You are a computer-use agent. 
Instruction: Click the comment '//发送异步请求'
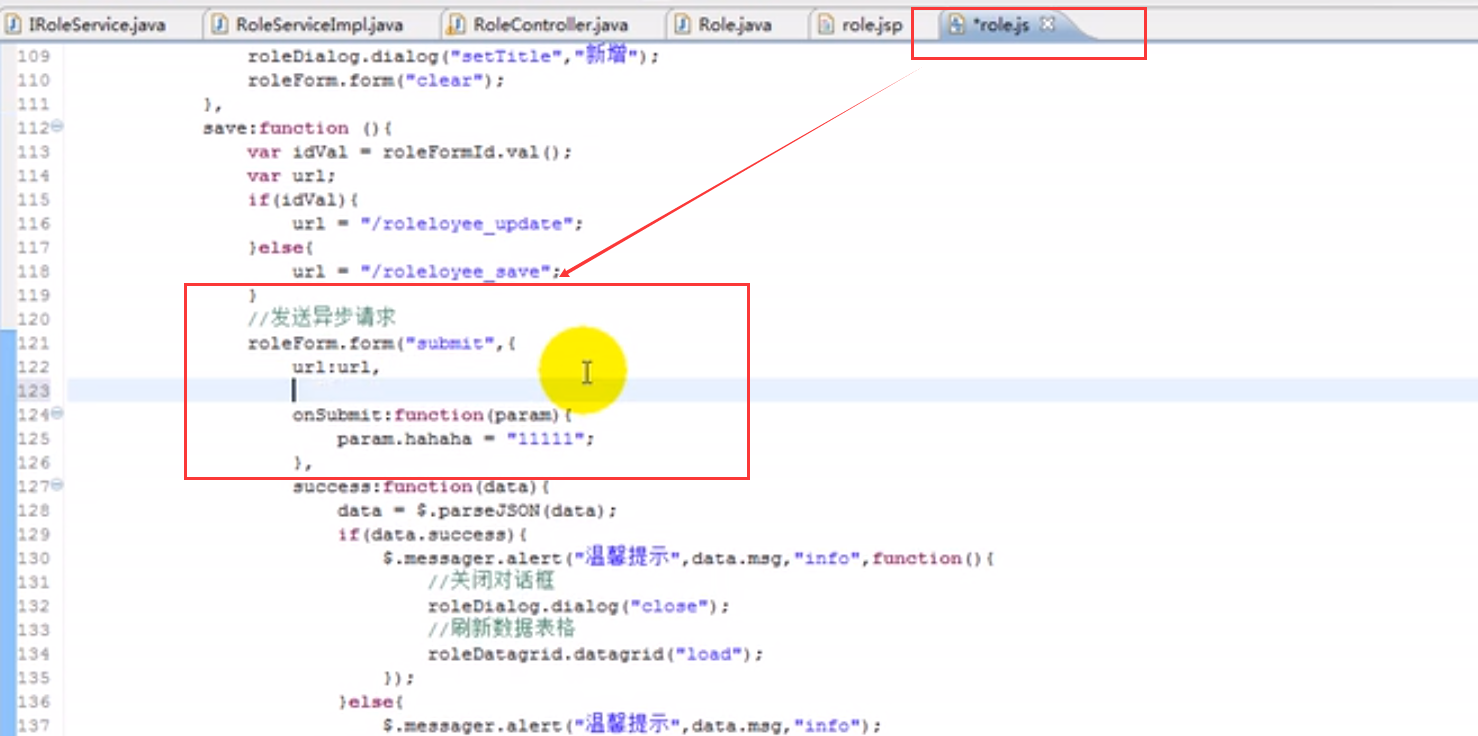321,318
